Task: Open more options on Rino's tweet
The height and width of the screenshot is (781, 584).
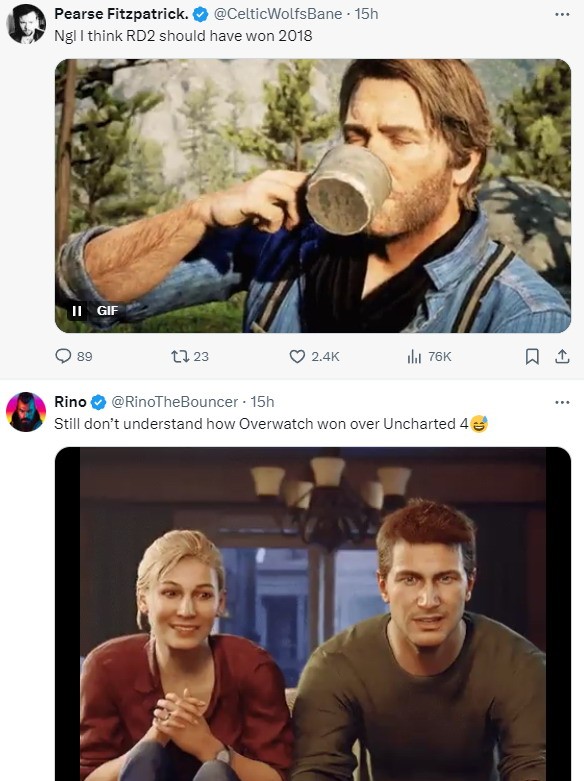Action: click(x=562, y=402)
